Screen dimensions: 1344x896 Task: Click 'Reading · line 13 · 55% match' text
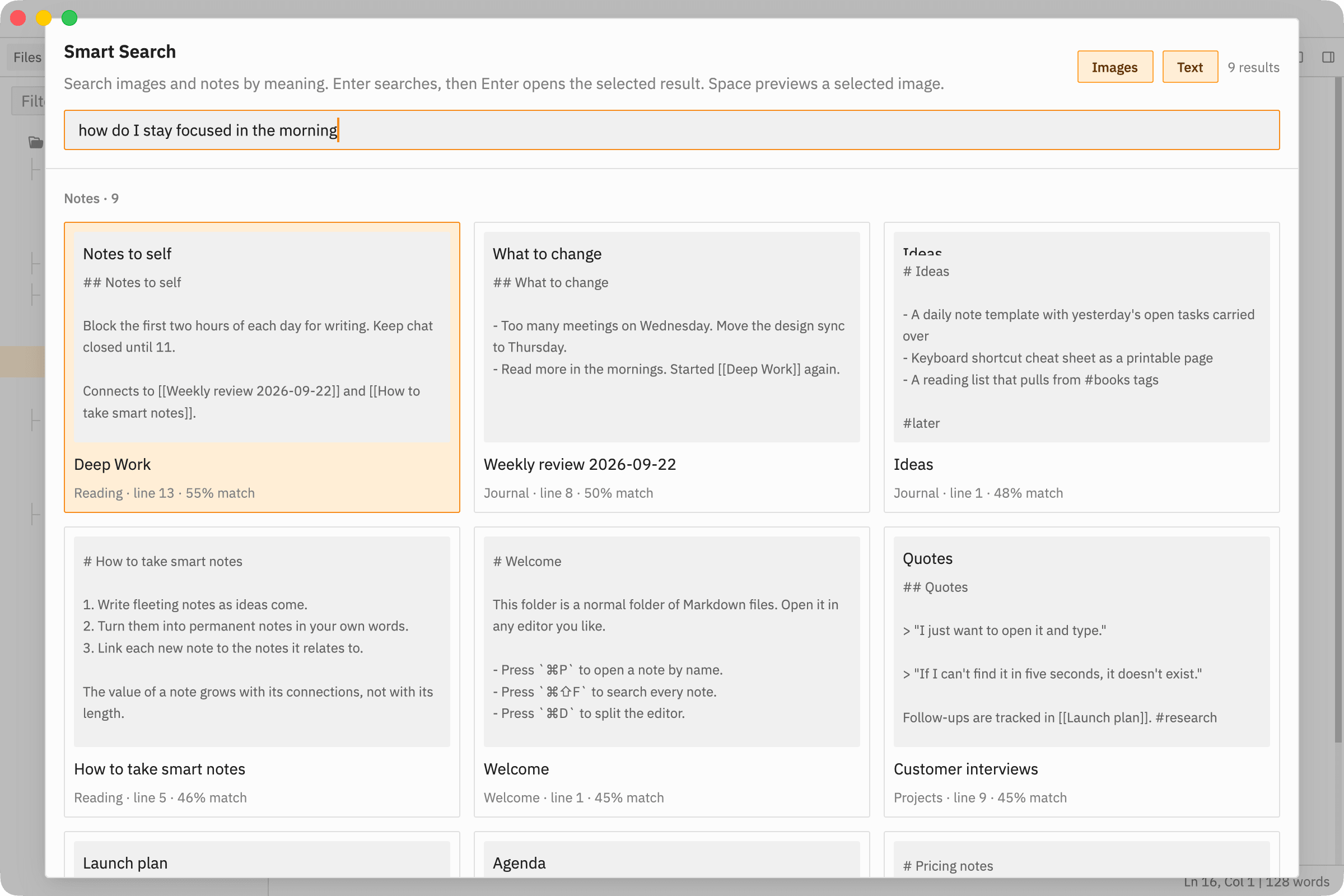pyautogui.click(x=165, y=493)
